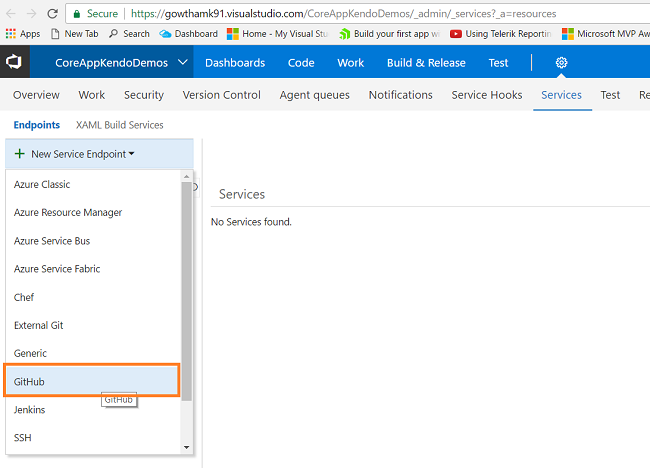This screenshot has width=650, height=468.
Task: Select XAML Build Services sub-tab
Action: pyautogui.click(x=119, y=125)
